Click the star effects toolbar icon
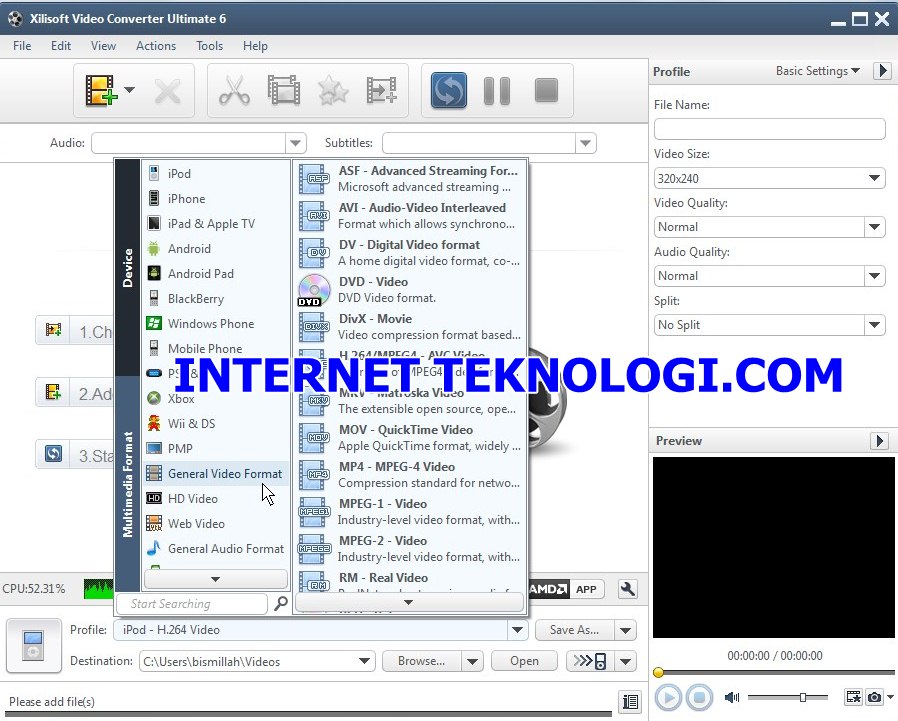This screenshot has width=898, height=721. coord(333,90)
